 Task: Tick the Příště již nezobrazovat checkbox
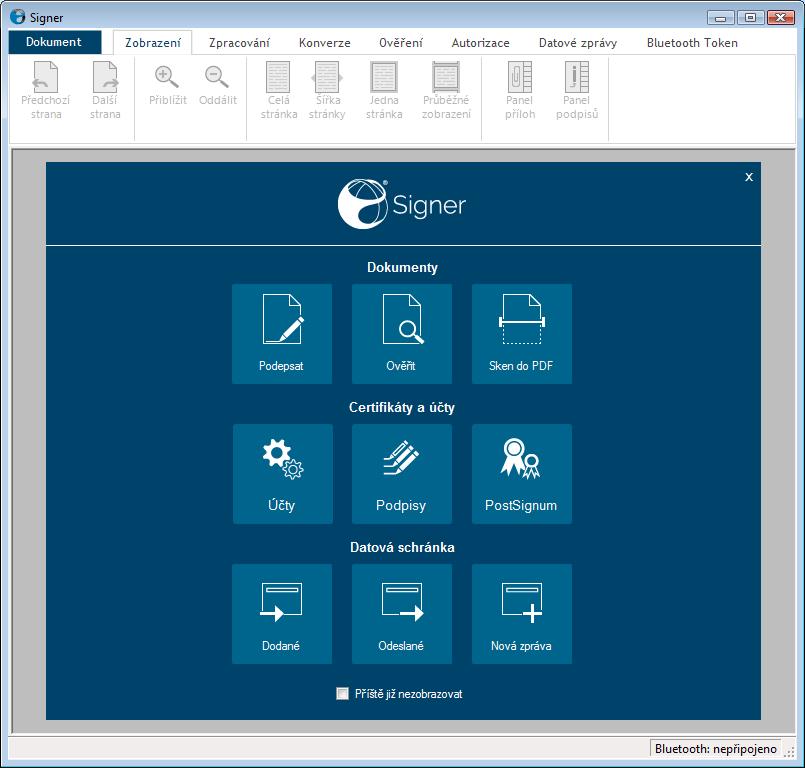(x=342, y=694)
